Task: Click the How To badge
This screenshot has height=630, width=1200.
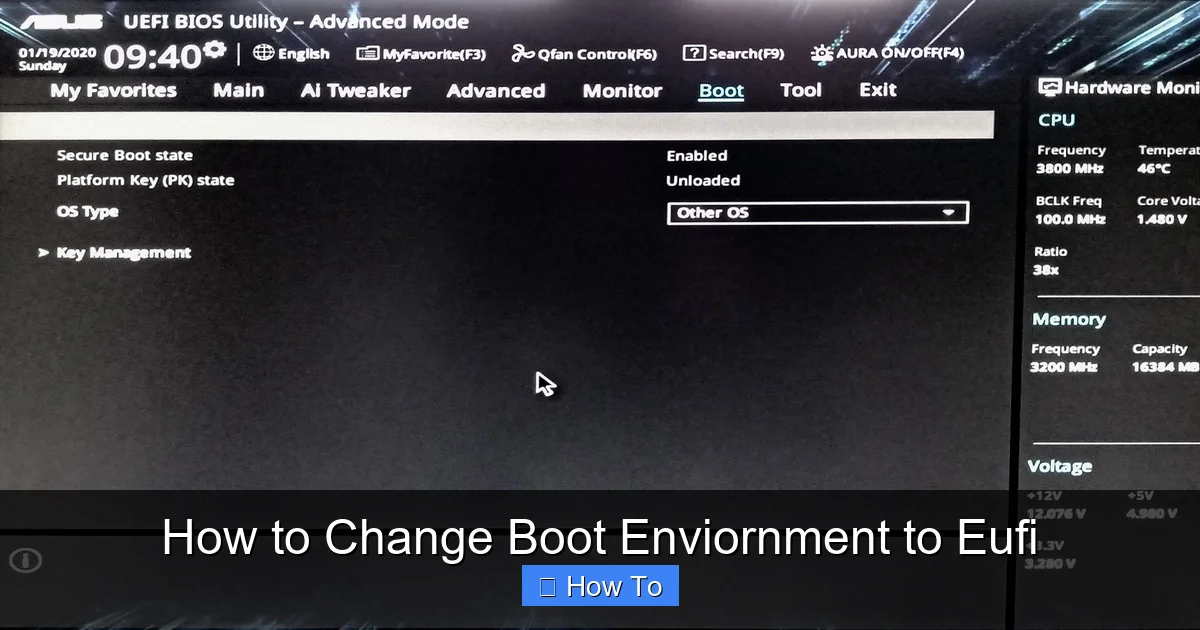Action: click(x=599, y=586)
